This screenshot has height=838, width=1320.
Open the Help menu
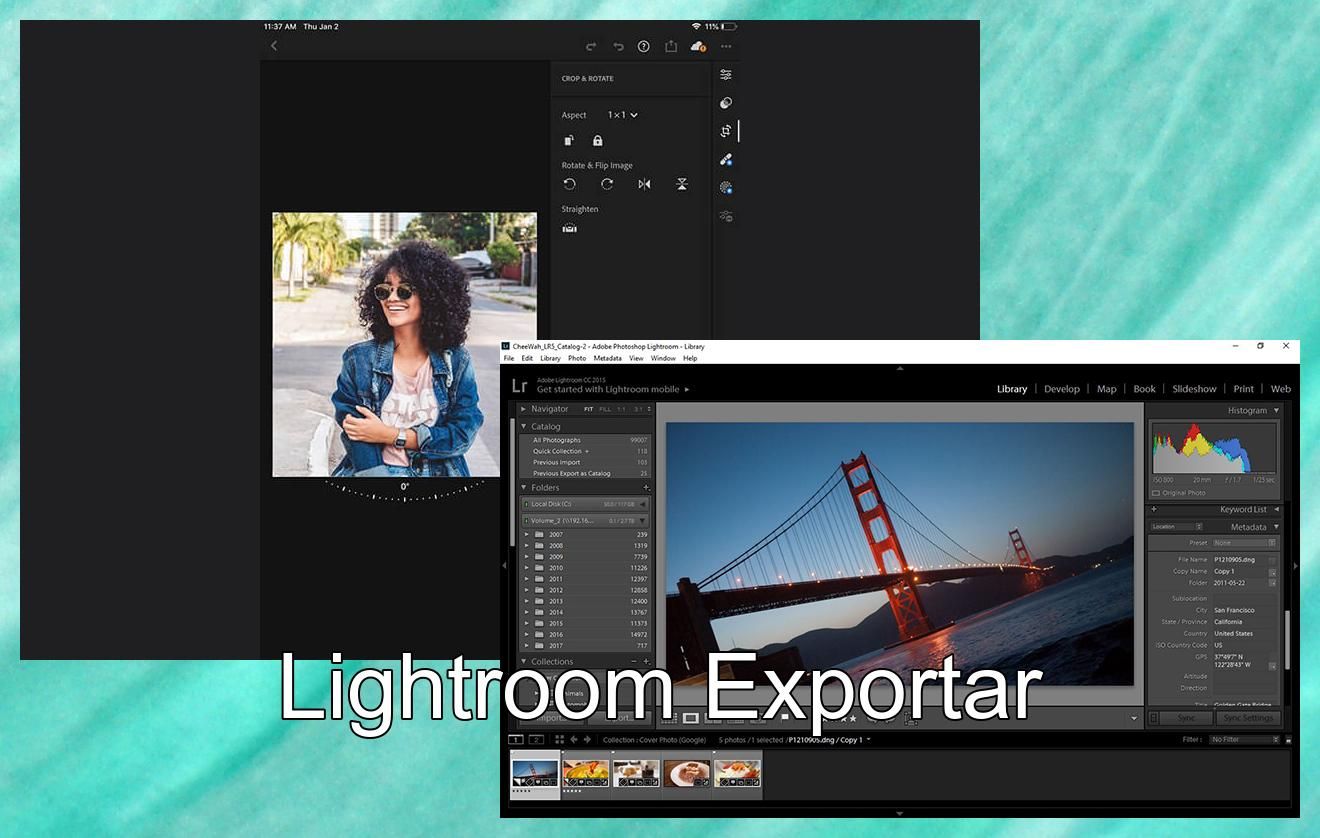[690, 358]
